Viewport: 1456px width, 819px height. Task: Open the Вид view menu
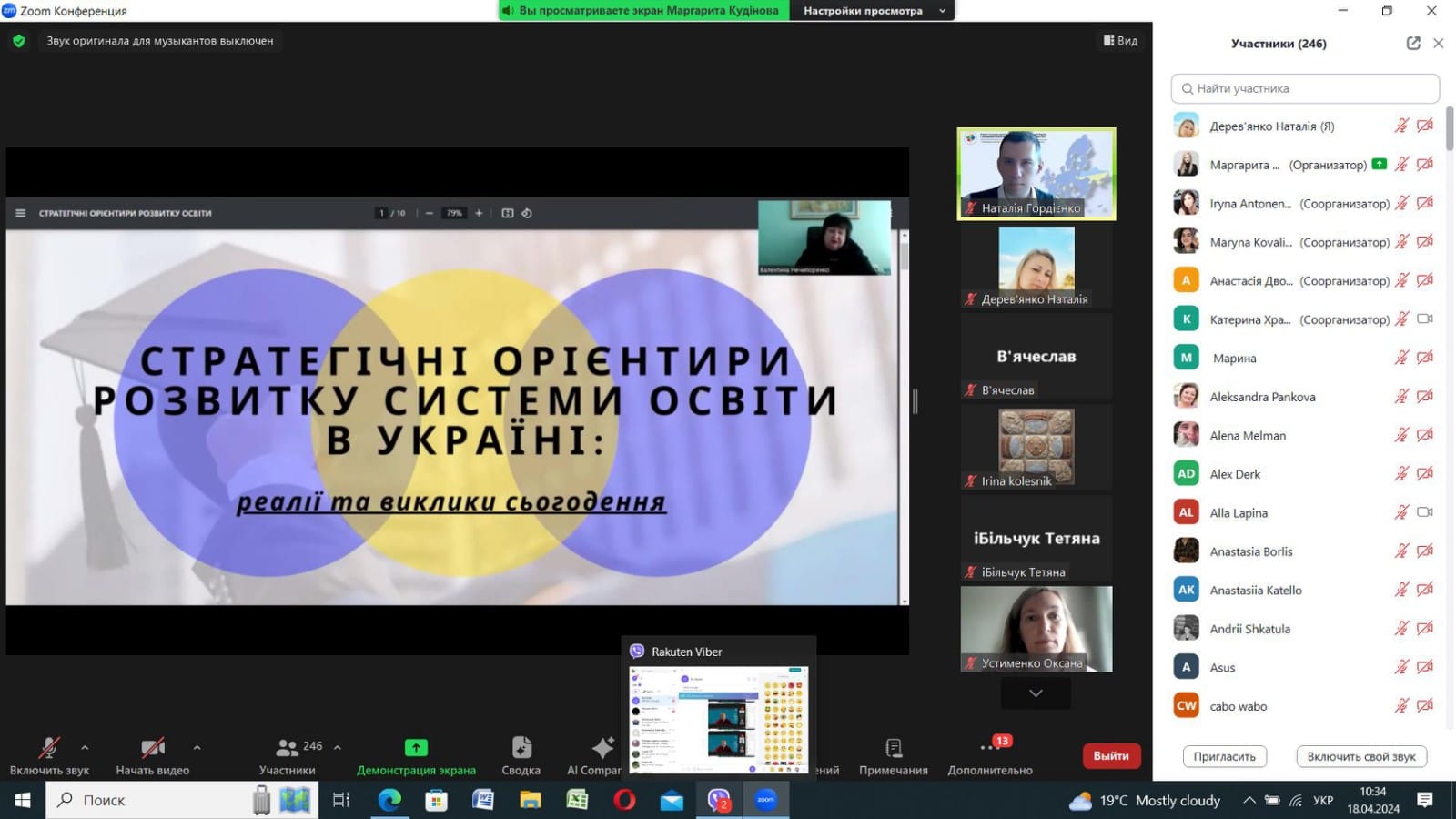pyautogui.click(x=1120, y=41)
